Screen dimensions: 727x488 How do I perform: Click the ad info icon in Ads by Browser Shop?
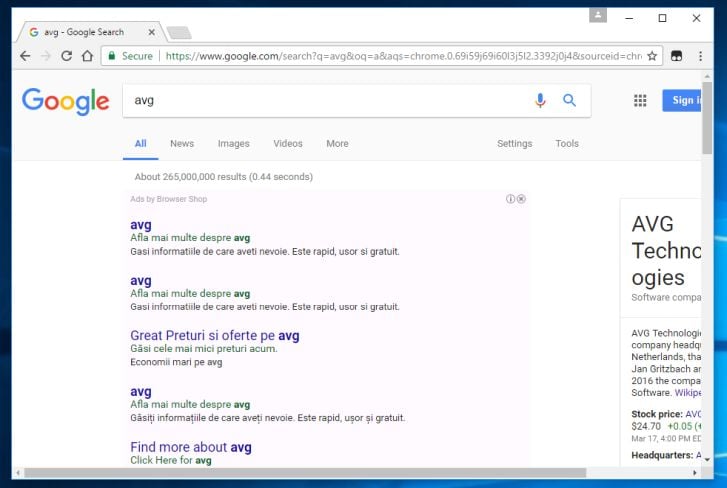pos(510,199)
